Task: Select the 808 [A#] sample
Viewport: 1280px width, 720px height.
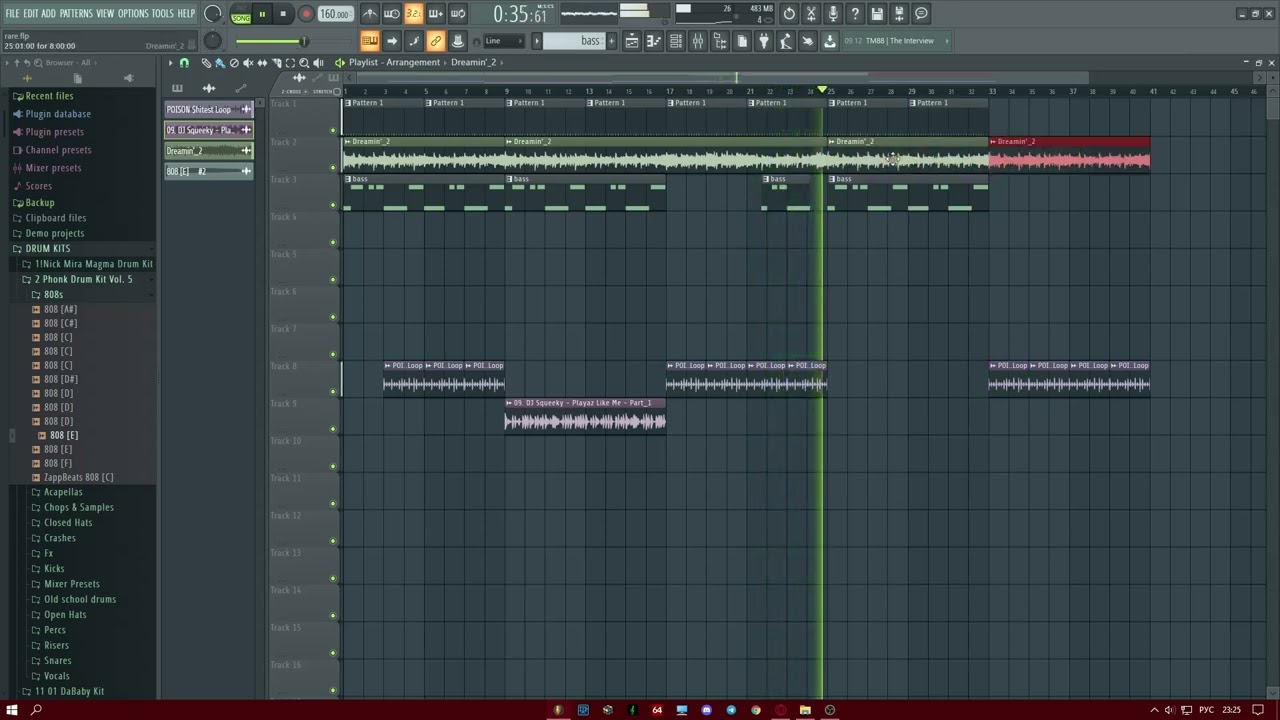Action: [x=60, y=309]
